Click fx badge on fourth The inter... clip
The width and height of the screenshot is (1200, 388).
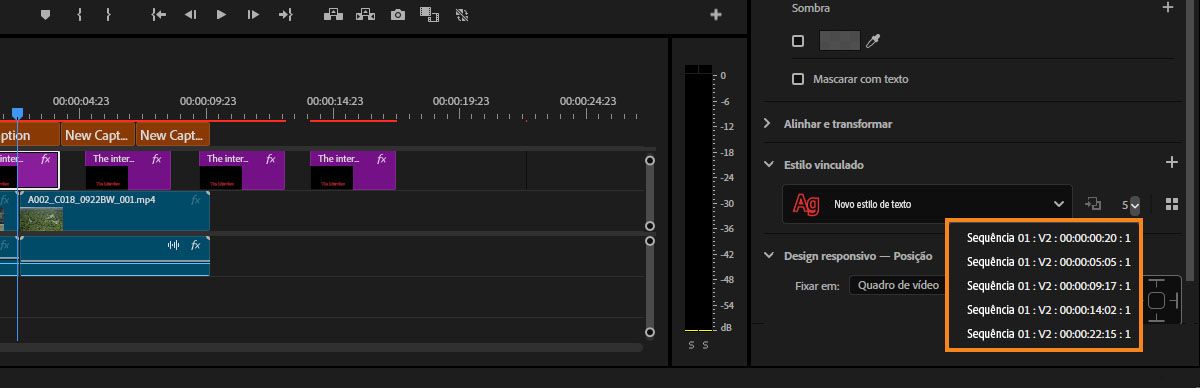point(382,159)
